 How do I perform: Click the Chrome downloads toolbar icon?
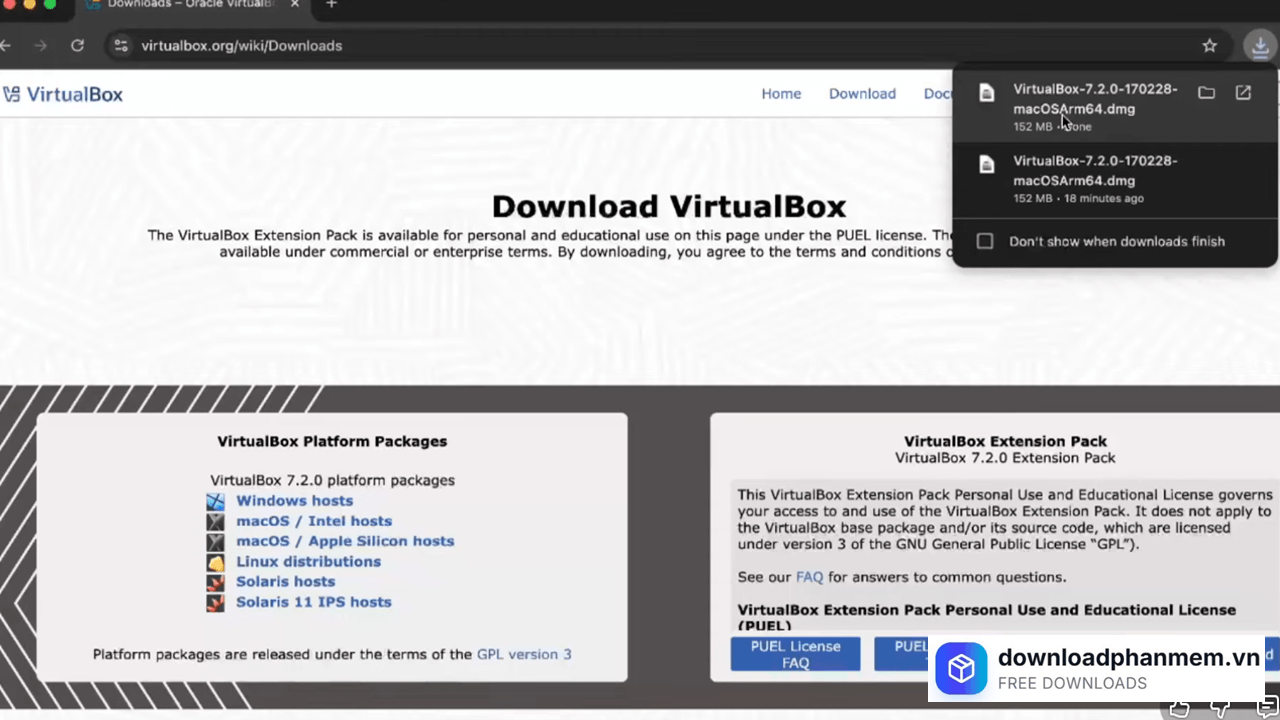pos(1259,46)
